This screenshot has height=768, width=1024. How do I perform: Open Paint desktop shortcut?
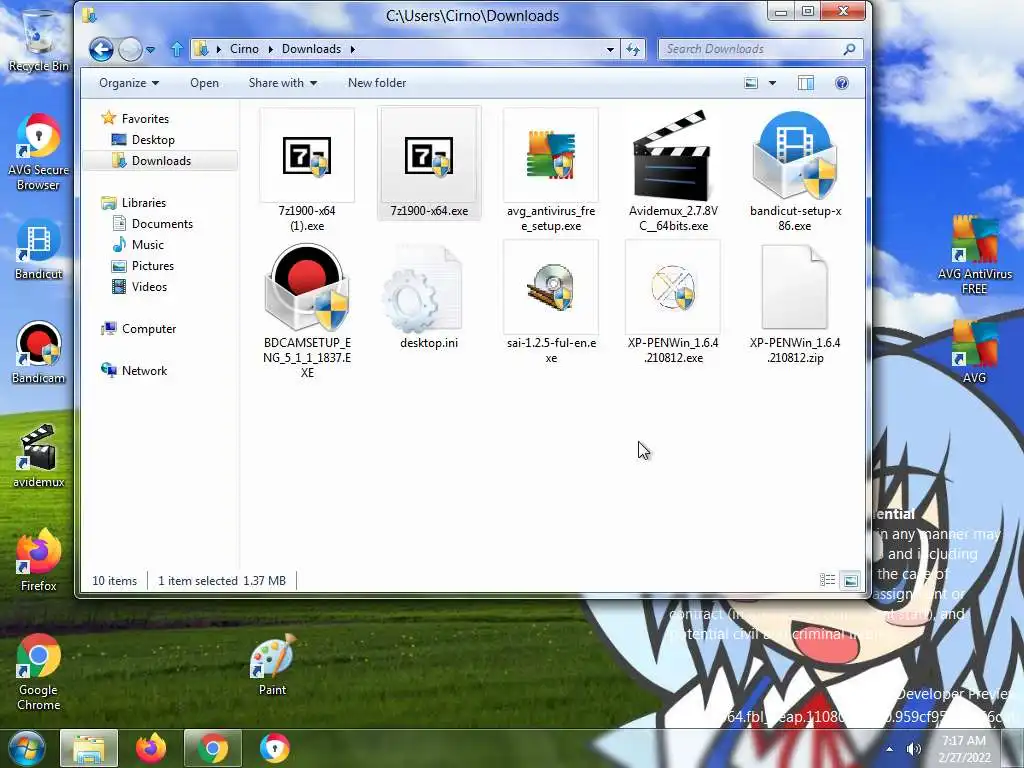click(272, 665)
